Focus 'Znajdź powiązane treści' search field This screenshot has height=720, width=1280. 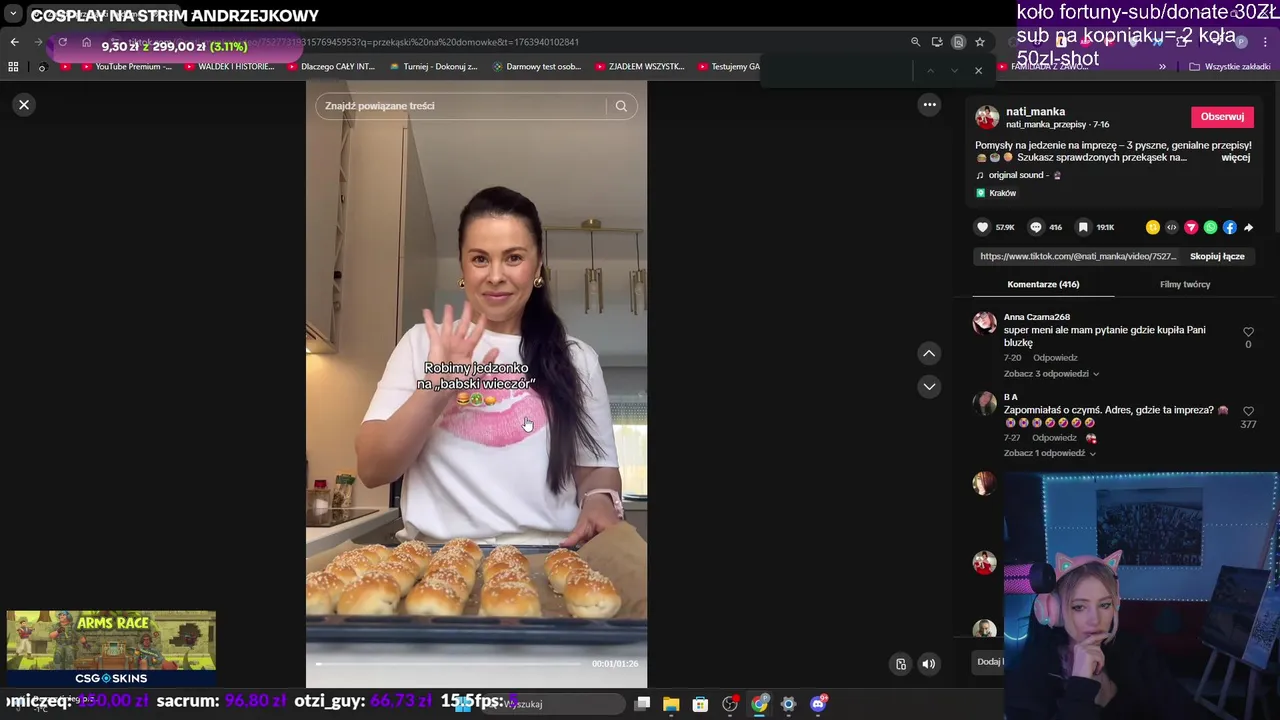pos(460,106)
